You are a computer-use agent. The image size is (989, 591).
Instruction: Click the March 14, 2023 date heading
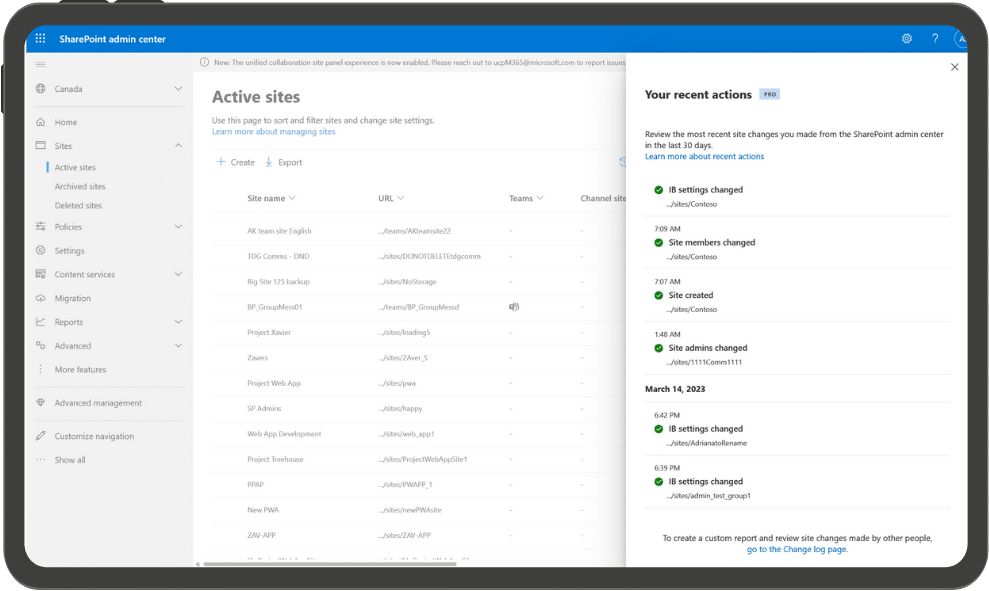[x=675, y=389]
